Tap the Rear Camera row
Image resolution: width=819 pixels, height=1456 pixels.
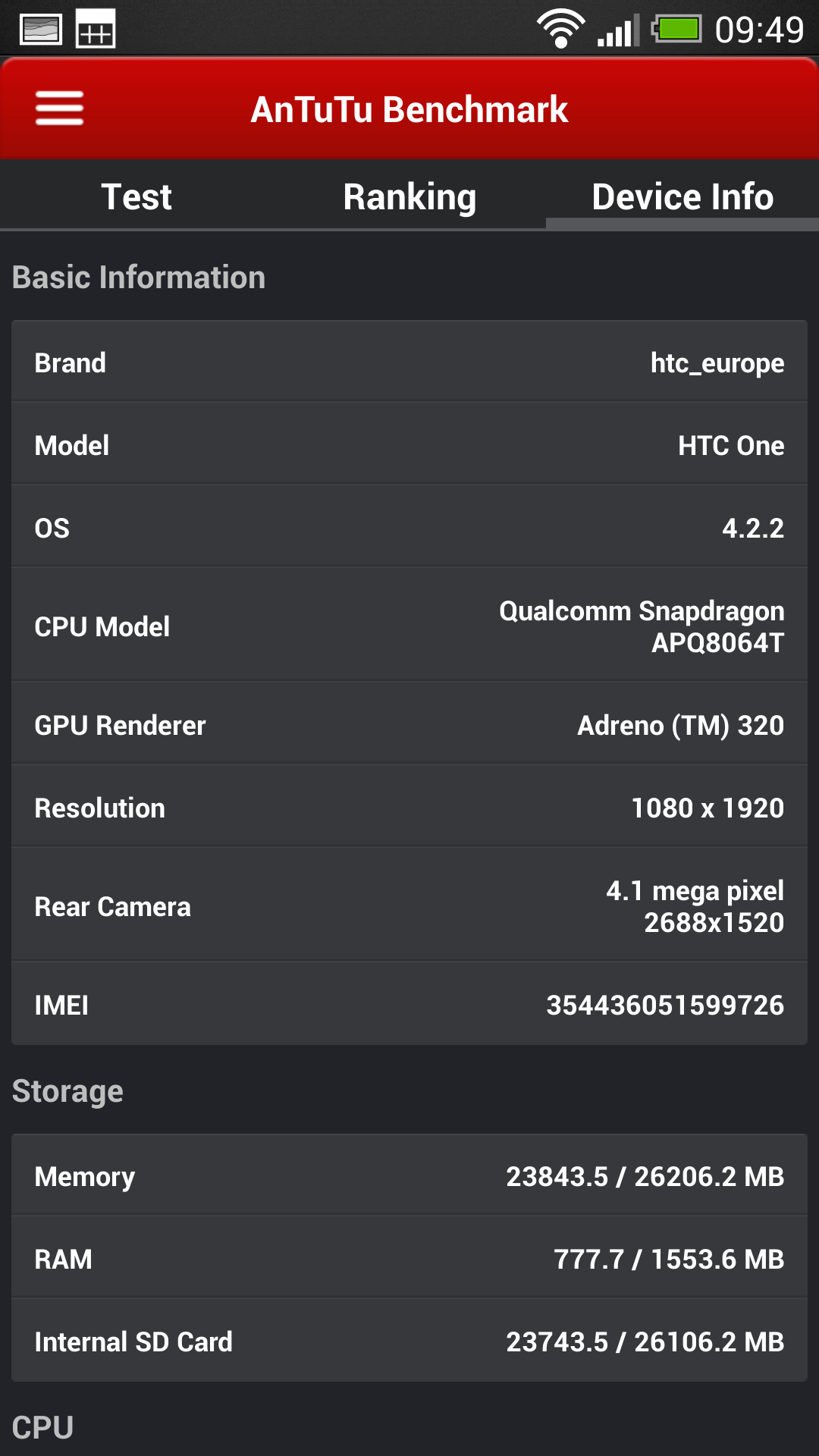click(x=409, y=906)
